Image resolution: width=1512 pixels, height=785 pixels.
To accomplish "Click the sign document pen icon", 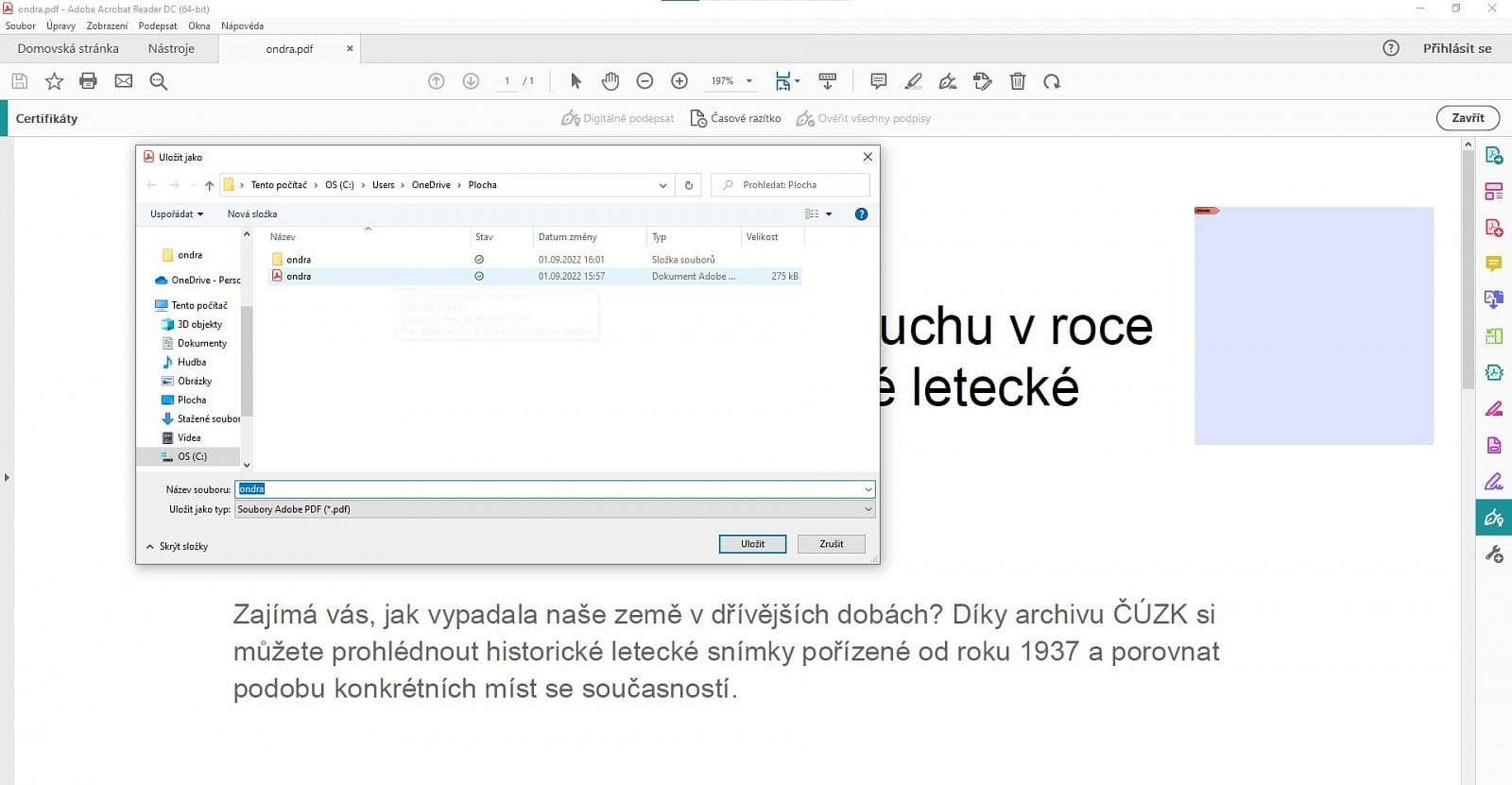I will pyautogui.click(x=948, y=81).
